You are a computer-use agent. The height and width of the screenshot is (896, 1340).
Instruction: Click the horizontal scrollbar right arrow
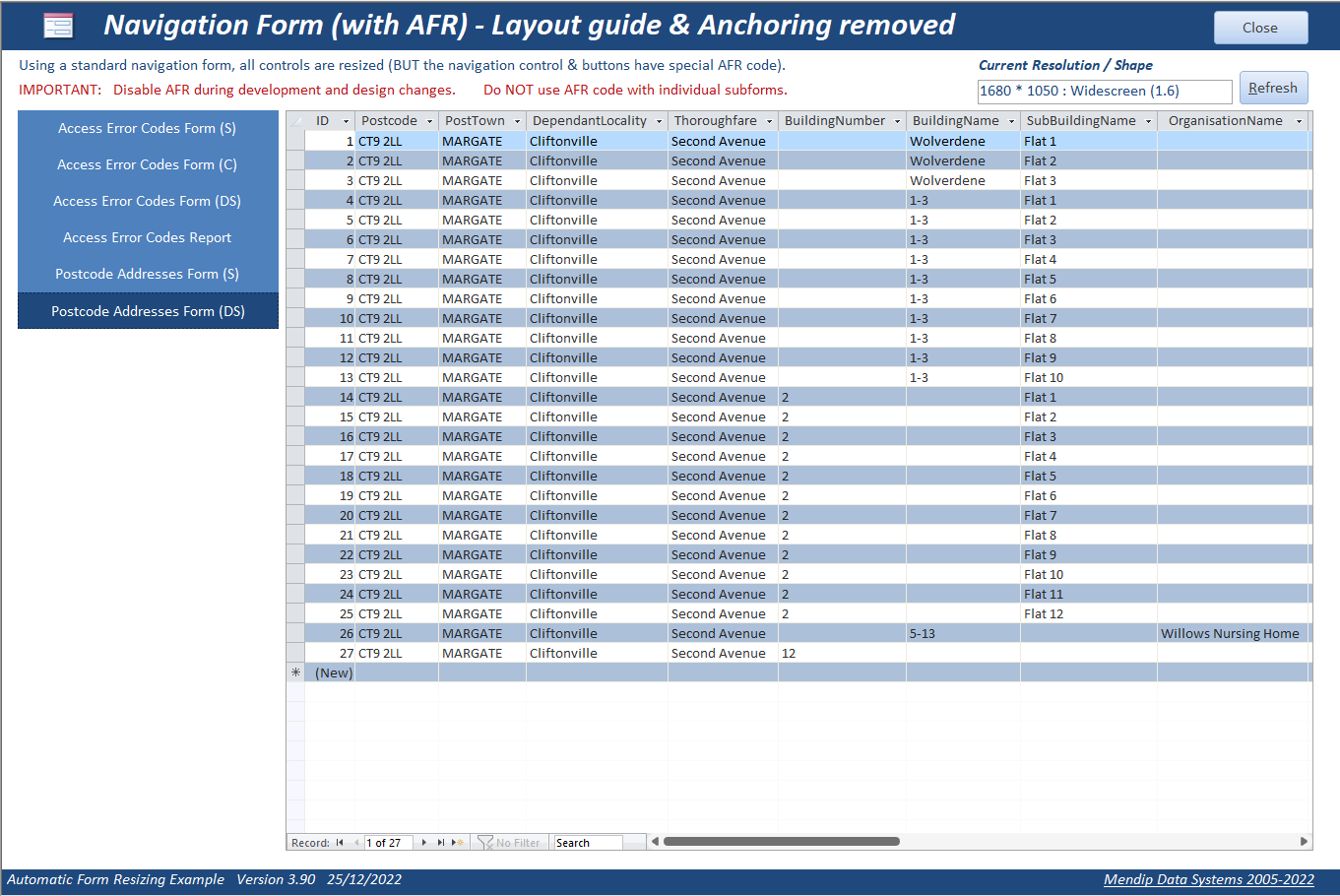tap(1305, 842)
